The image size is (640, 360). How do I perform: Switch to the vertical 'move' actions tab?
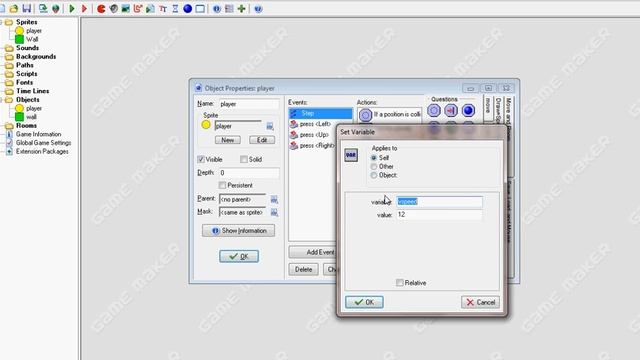[x=488, y=107]
